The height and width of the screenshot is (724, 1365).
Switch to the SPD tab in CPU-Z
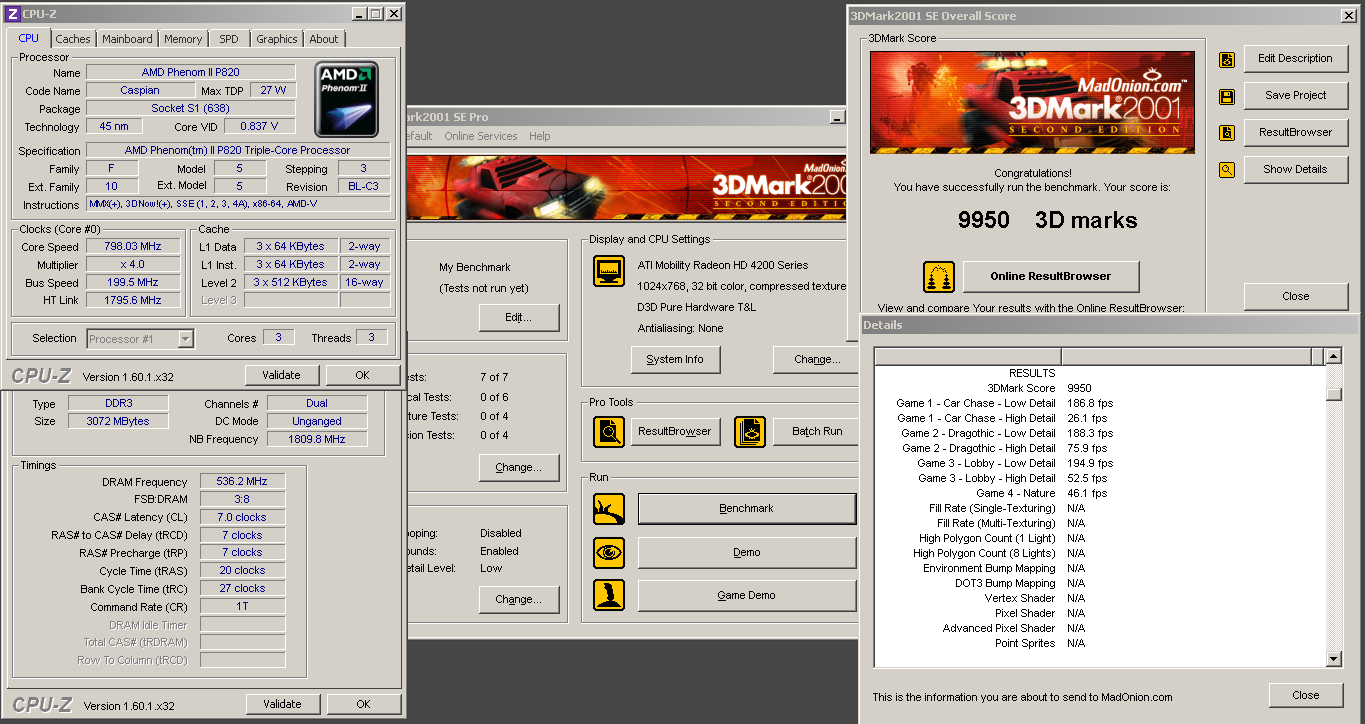click(229, 39)
